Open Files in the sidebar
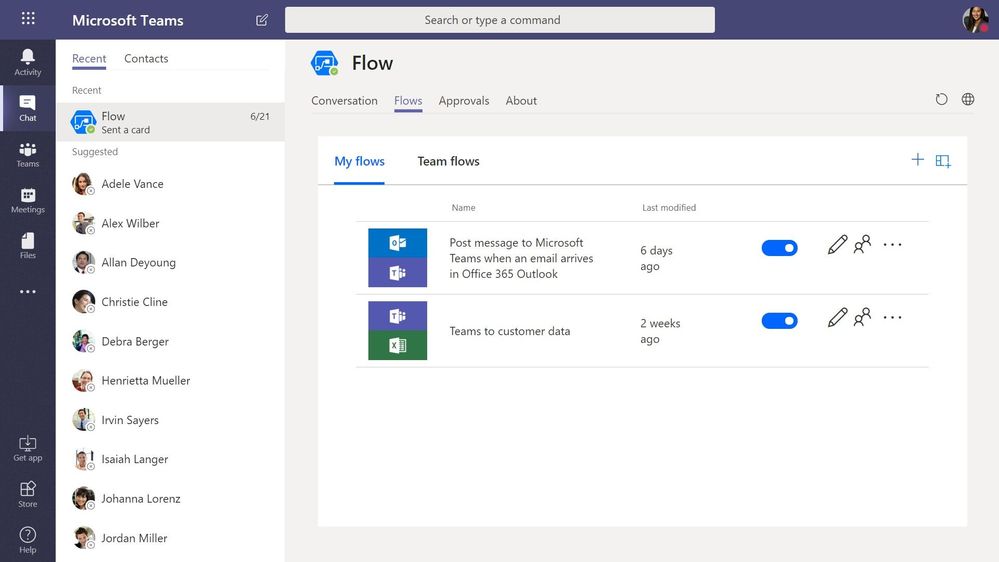The image size is (999, 562). (27, 246)
